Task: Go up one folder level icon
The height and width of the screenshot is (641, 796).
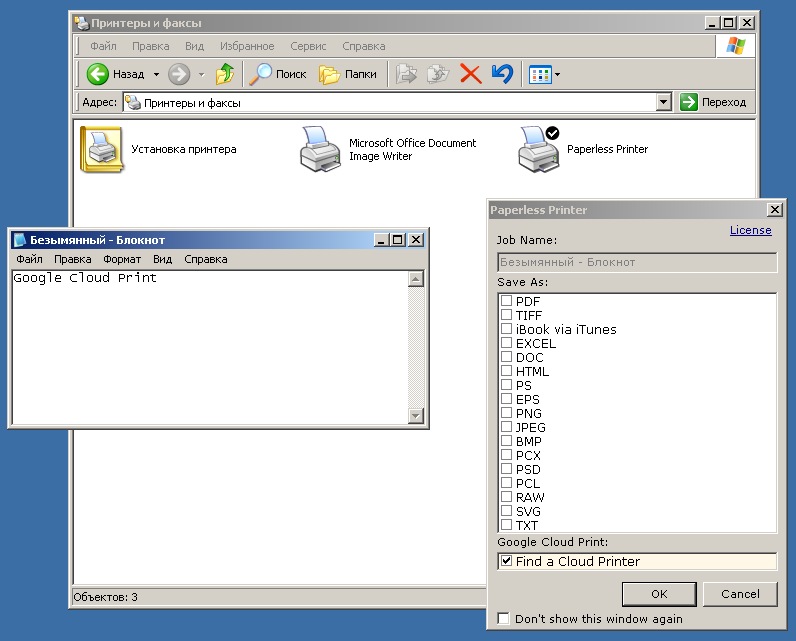Action: tap(225, 74)
